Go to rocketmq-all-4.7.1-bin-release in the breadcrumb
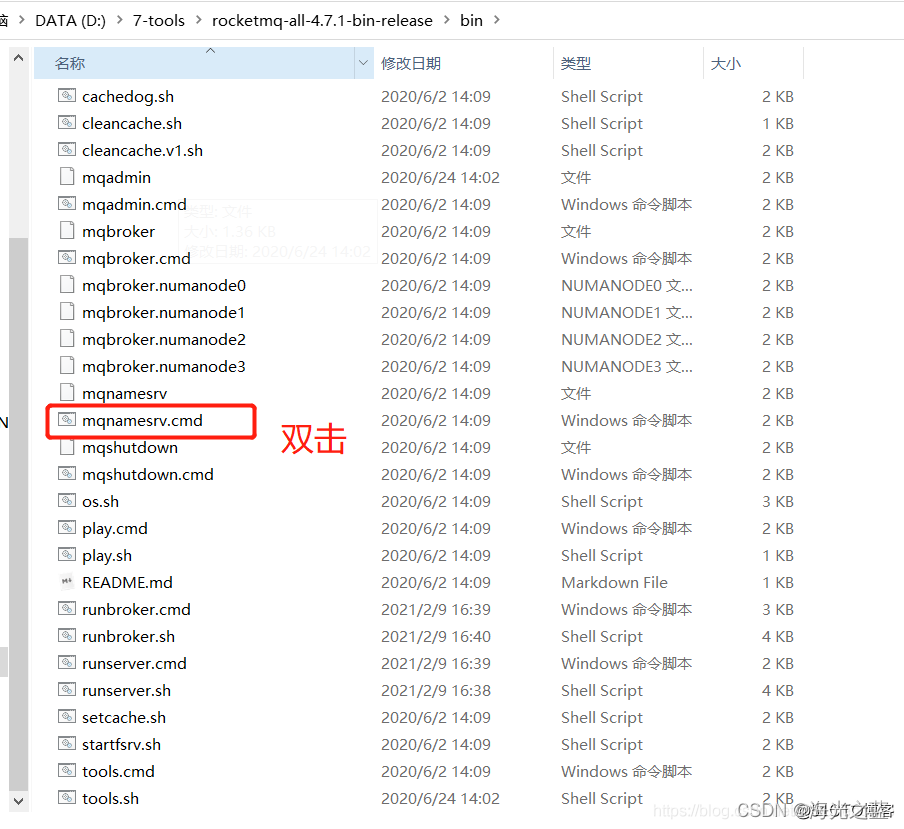 click(x=322, y=21)
